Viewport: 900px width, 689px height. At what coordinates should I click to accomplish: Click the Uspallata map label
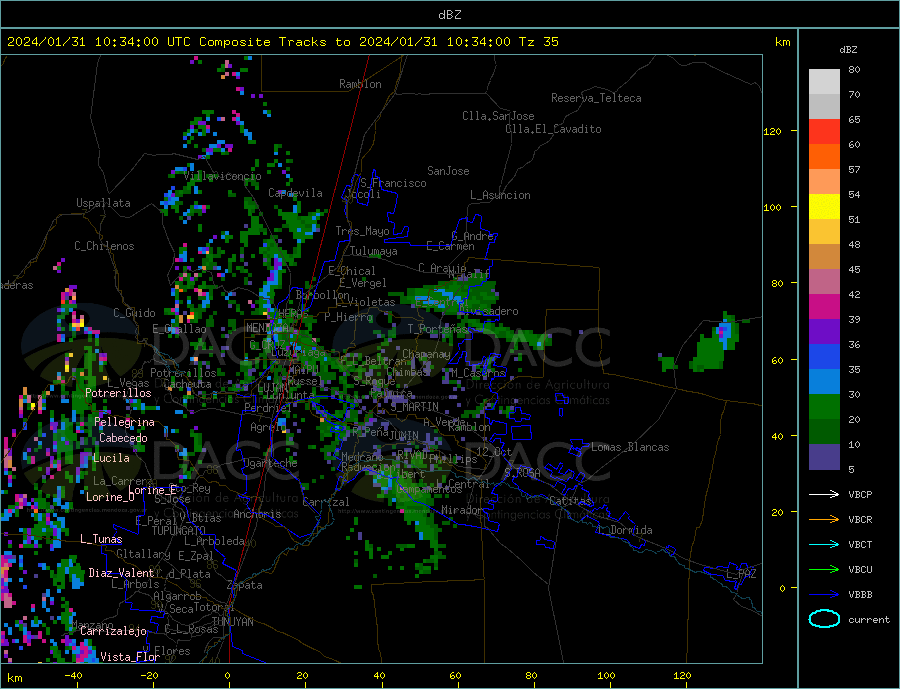103,203
